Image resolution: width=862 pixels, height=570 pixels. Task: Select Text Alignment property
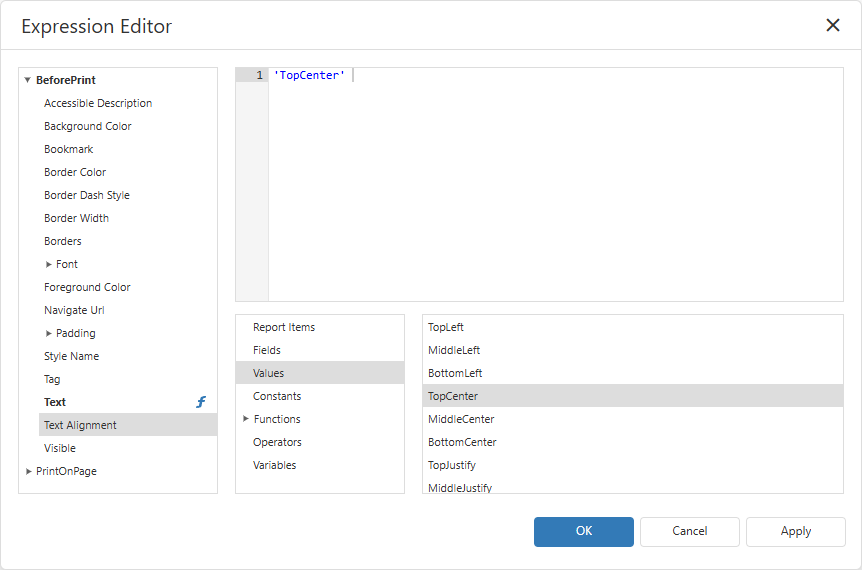pos(128,425)
